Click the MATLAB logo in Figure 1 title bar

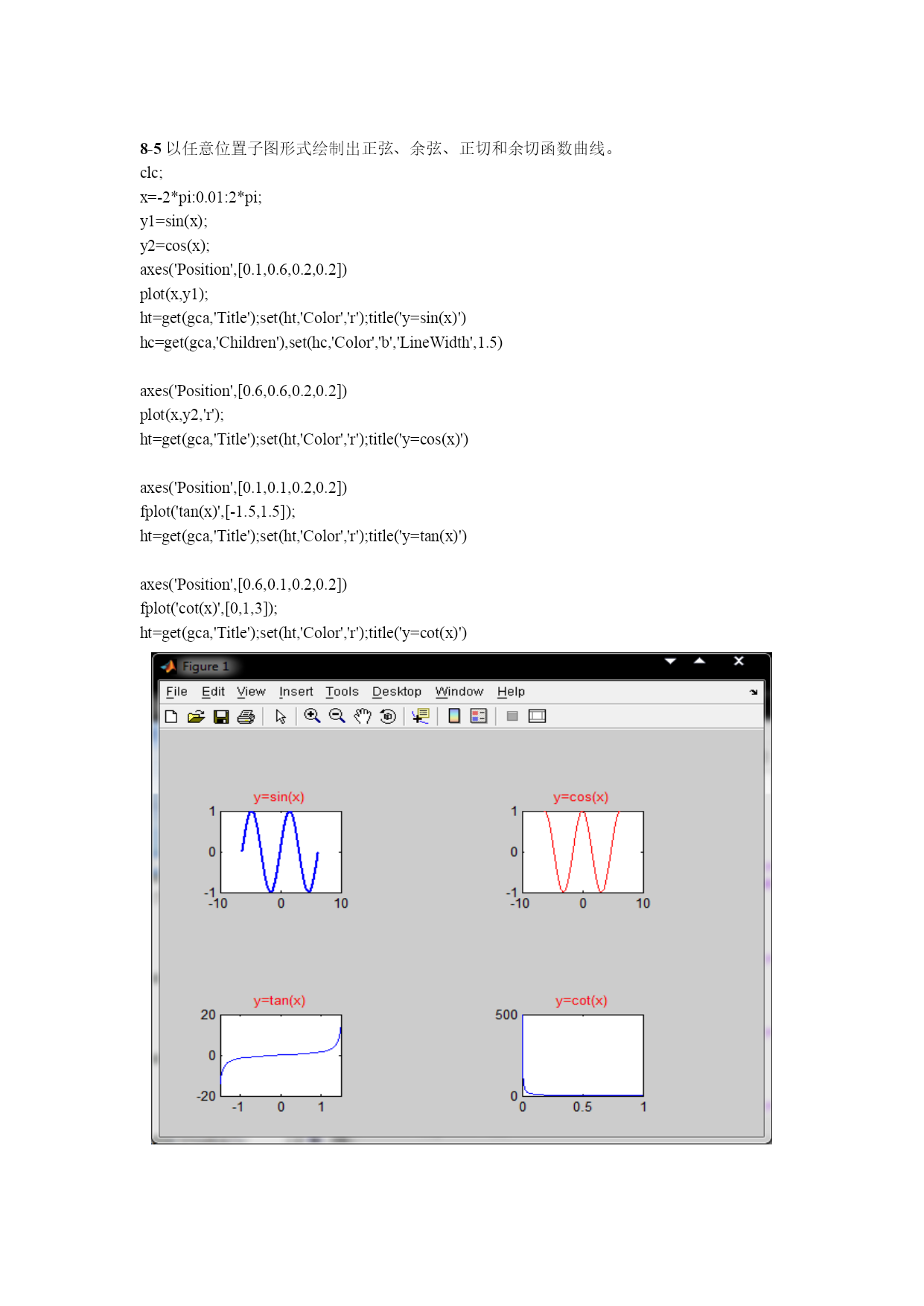[x=169, y=666]
